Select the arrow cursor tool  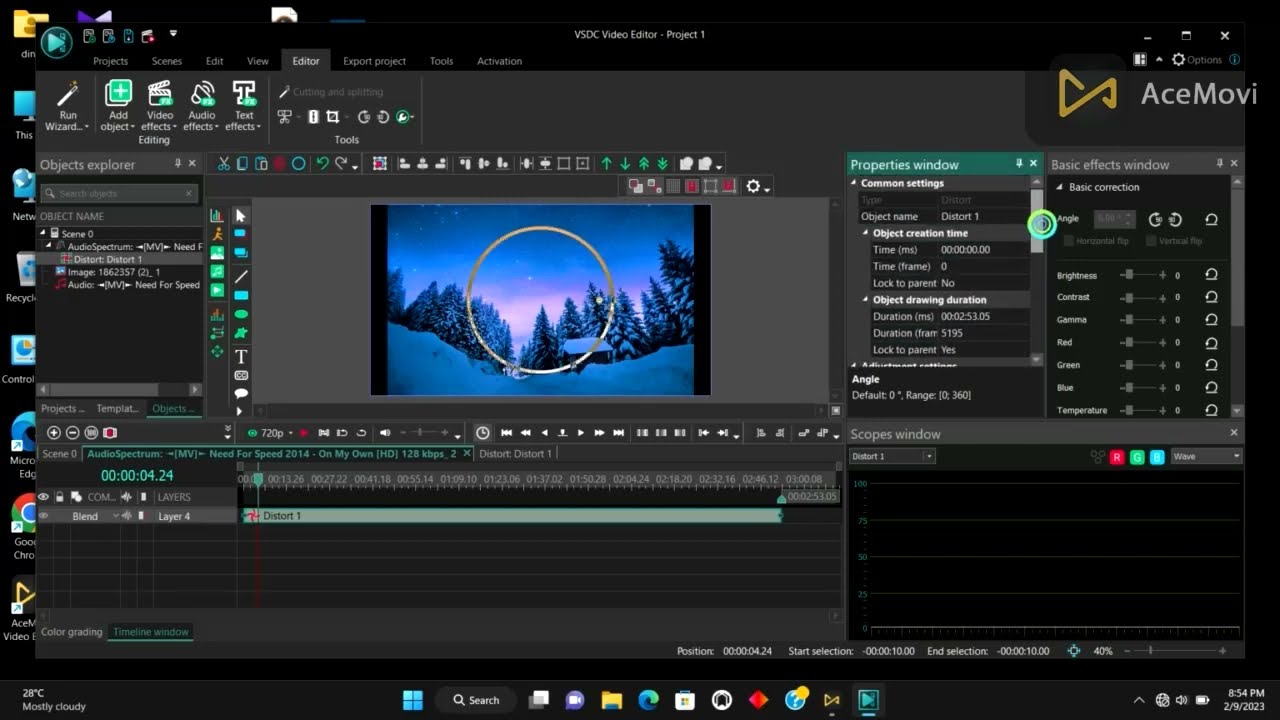pyautogui.click(x=240, y=215)
